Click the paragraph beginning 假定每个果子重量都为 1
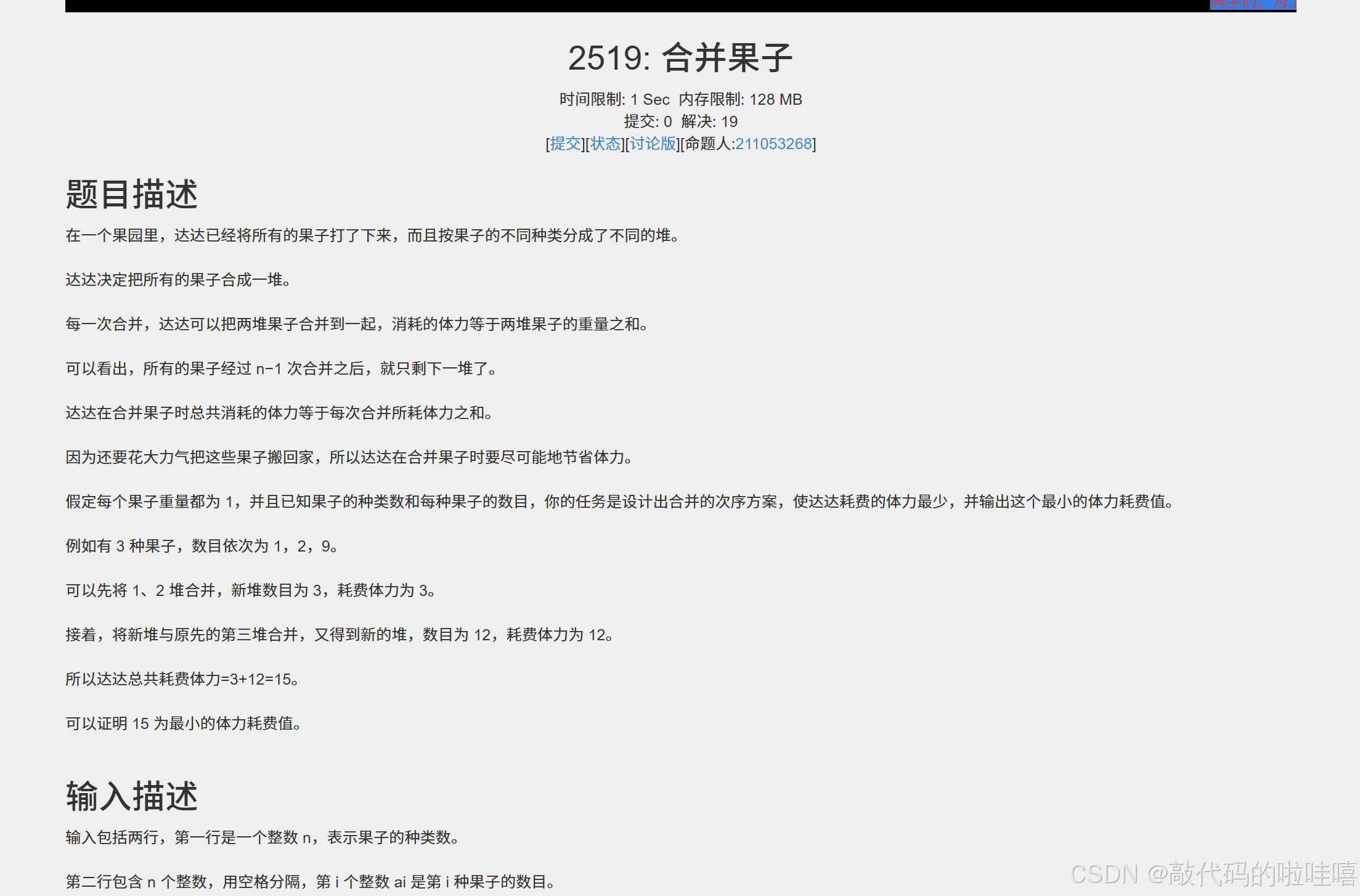This screenshot has width=1360, height=896. tap(620, 502)
